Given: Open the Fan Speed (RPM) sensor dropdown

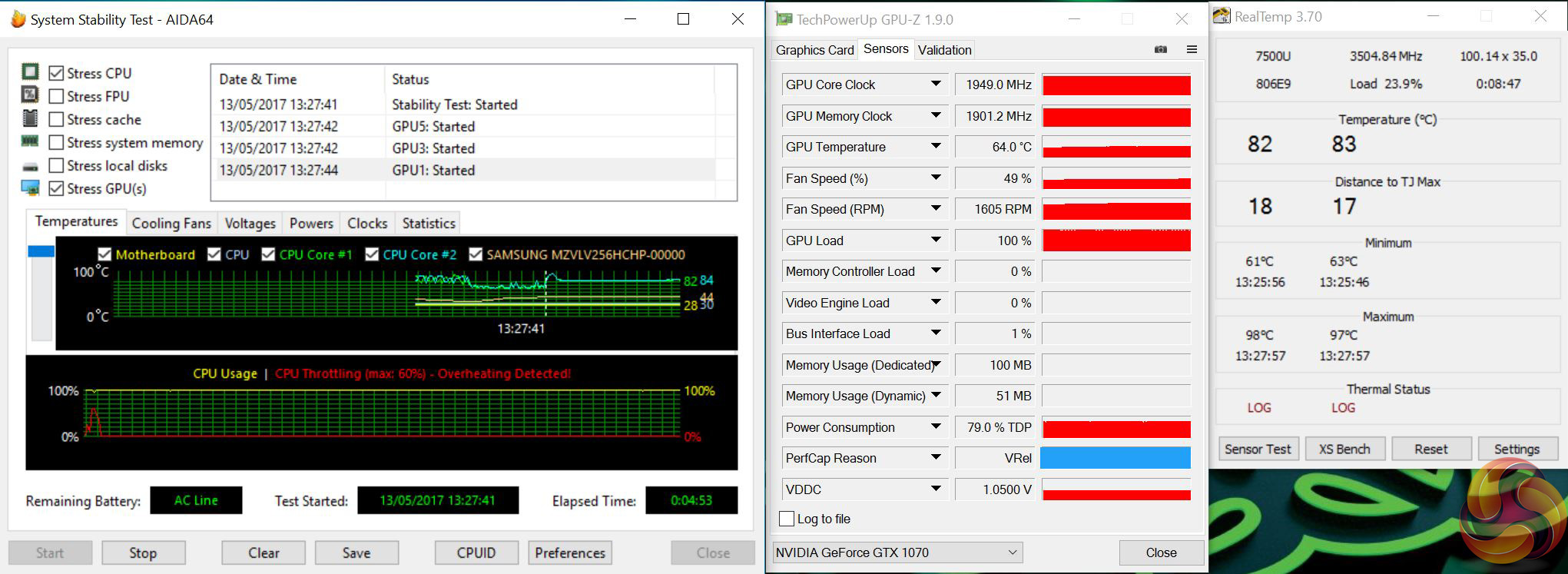Looking at the screenshot, I should (x=936, y=209).
